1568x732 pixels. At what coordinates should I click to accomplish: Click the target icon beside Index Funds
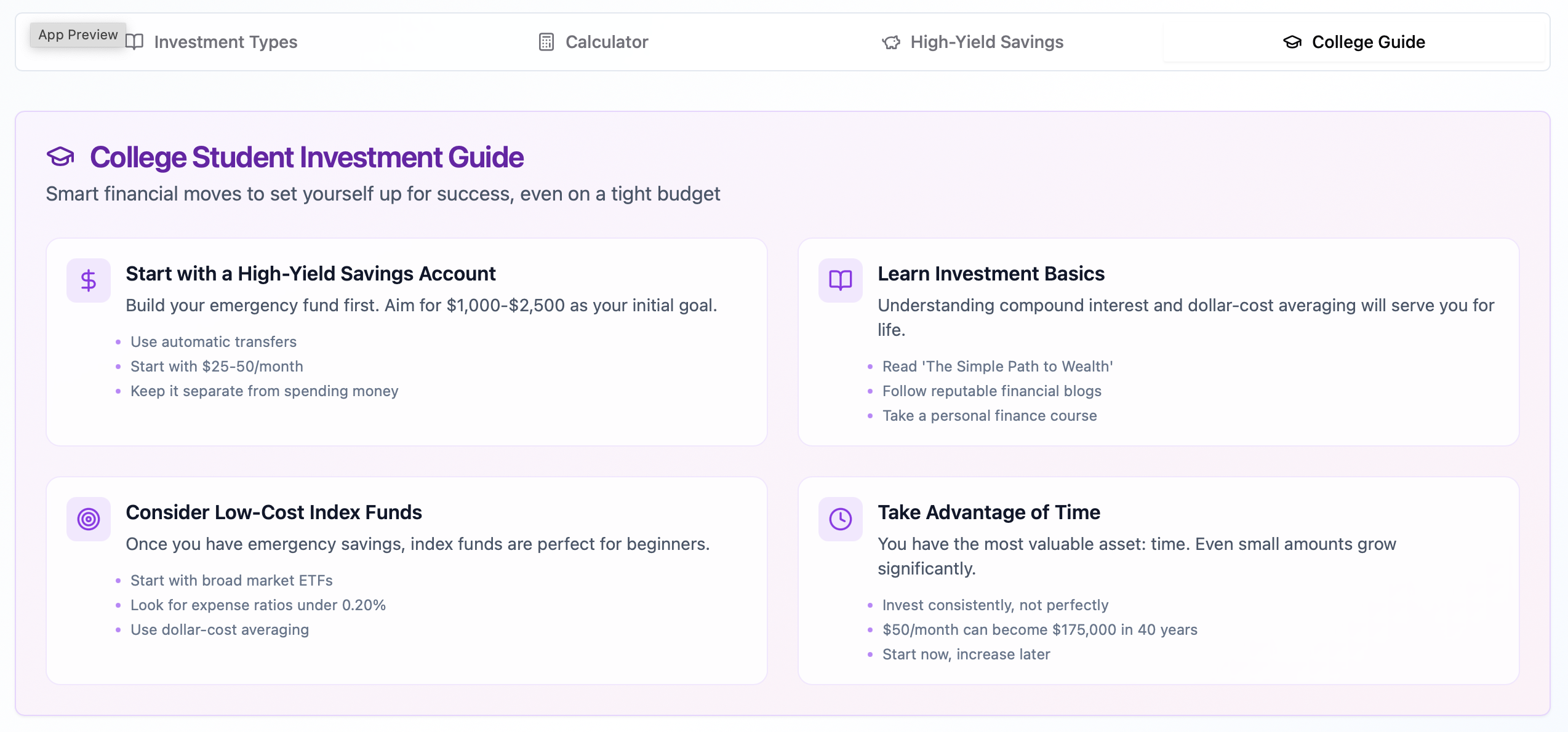coord(89,519)
